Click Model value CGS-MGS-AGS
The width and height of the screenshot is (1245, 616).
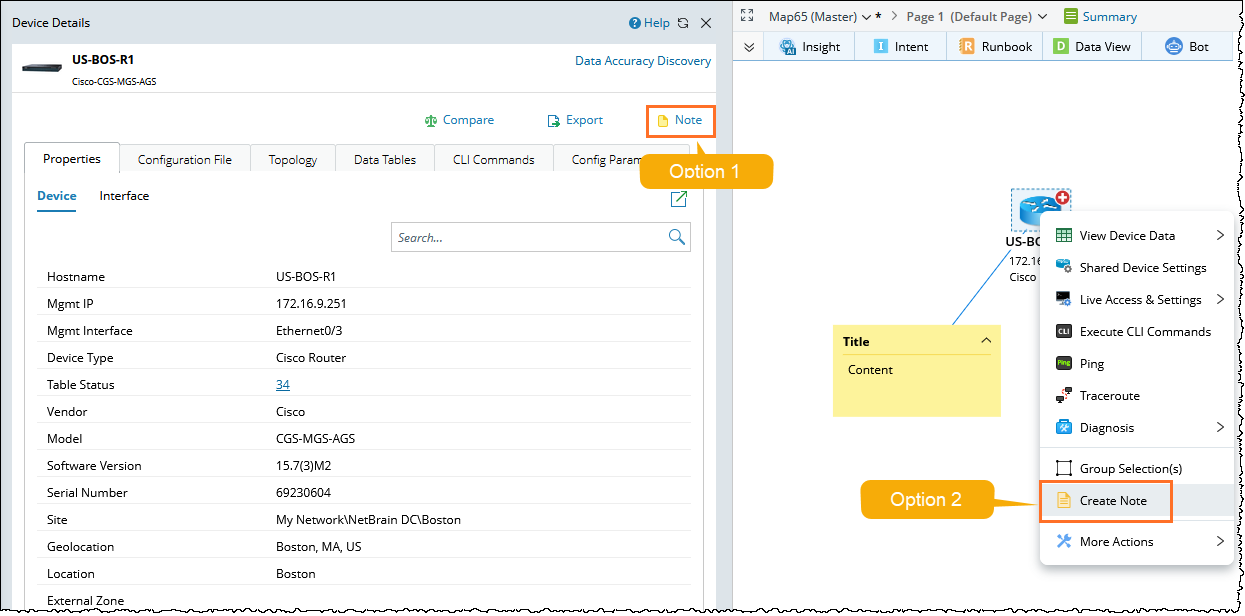point(315,439)
